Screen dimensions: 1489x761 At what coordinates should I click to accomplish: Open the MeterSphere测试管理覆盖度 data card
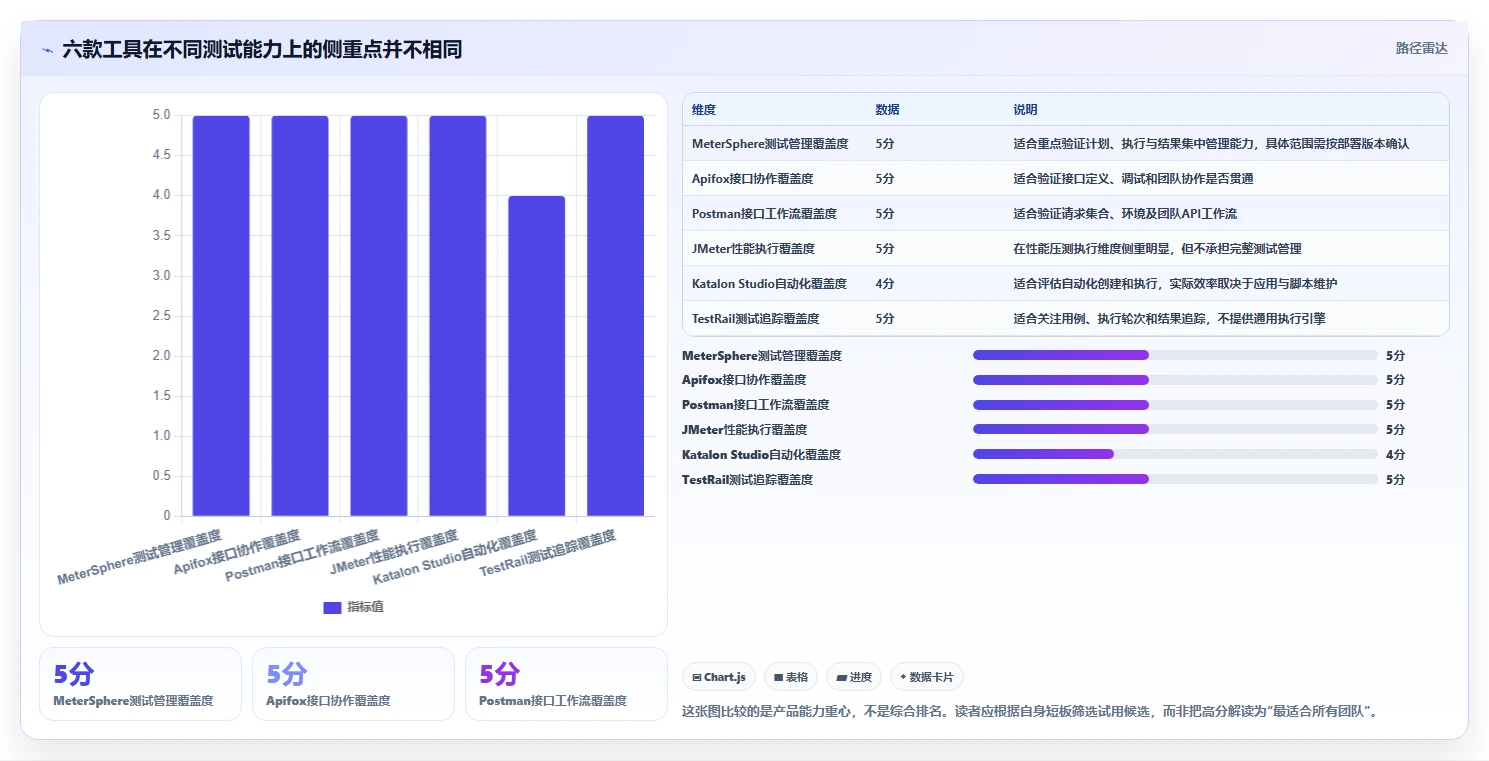140,684
